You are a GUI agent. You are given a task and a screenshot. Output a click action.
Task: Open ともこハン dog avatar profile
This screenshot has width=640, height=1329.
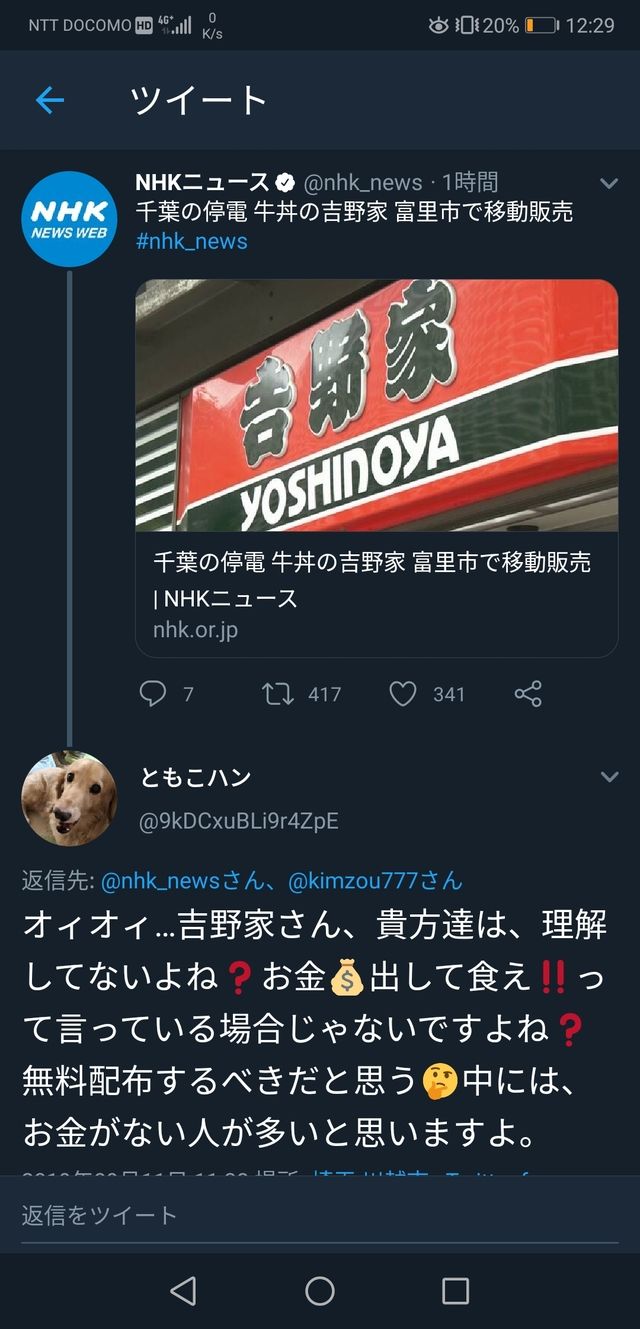pos(70,798)
